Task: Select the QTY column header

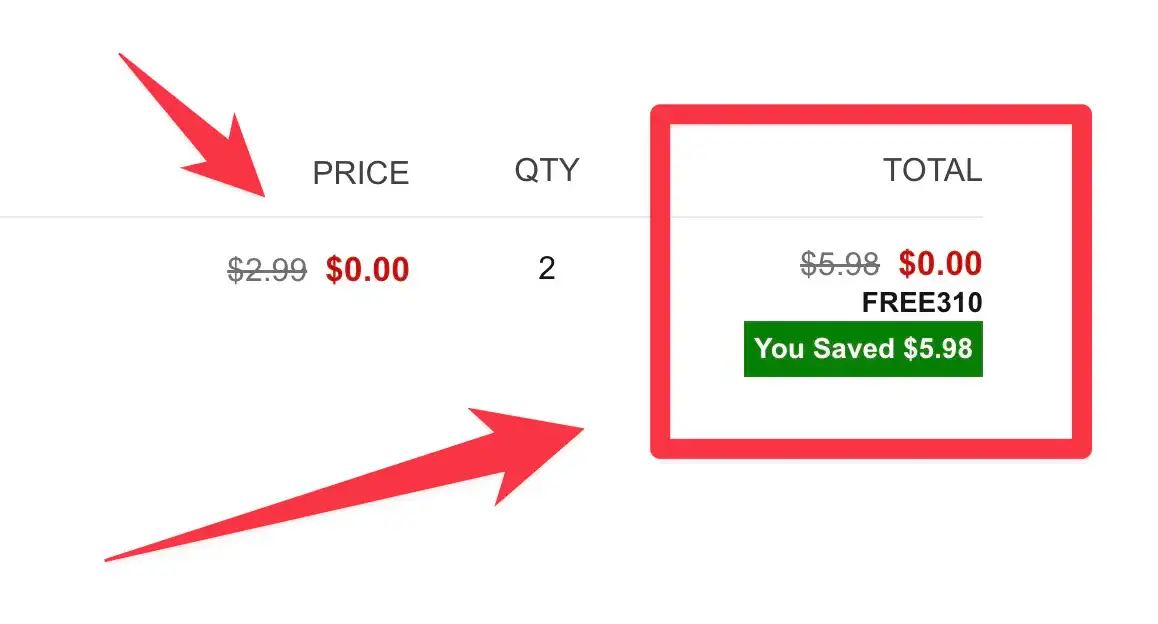Action: [547, 171]
